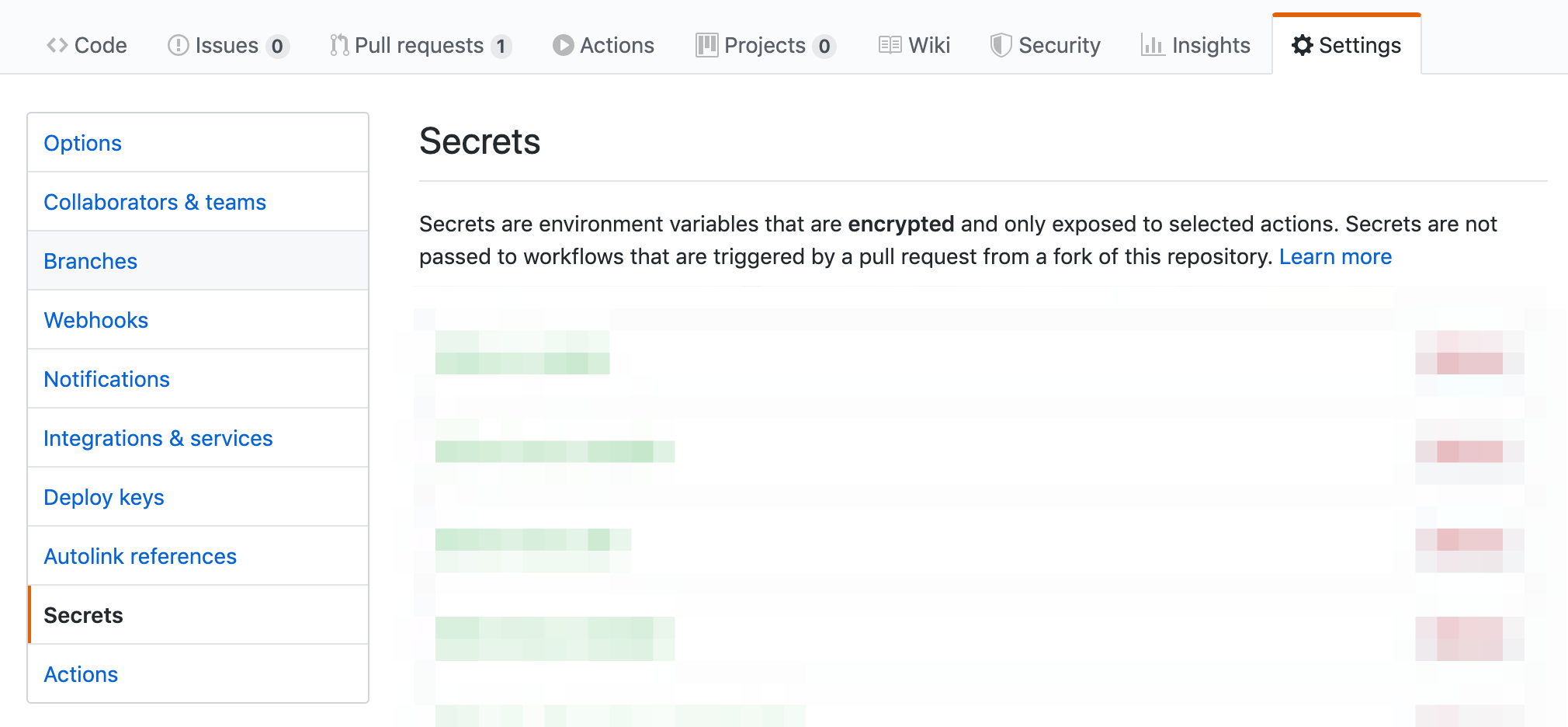The width and height of the screenshot is (1568, 727).
Task: Go to Collaborators & teams settings
Action: tap(154, 202)
